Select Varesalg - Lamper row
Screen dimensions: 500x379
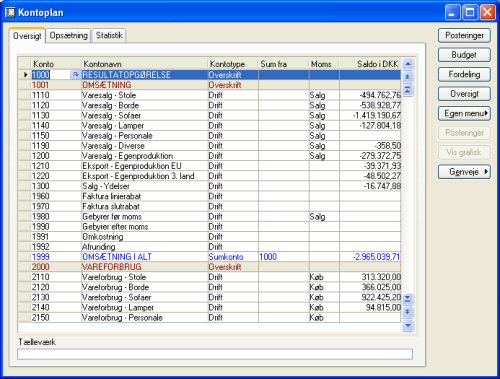coord(210,125)
